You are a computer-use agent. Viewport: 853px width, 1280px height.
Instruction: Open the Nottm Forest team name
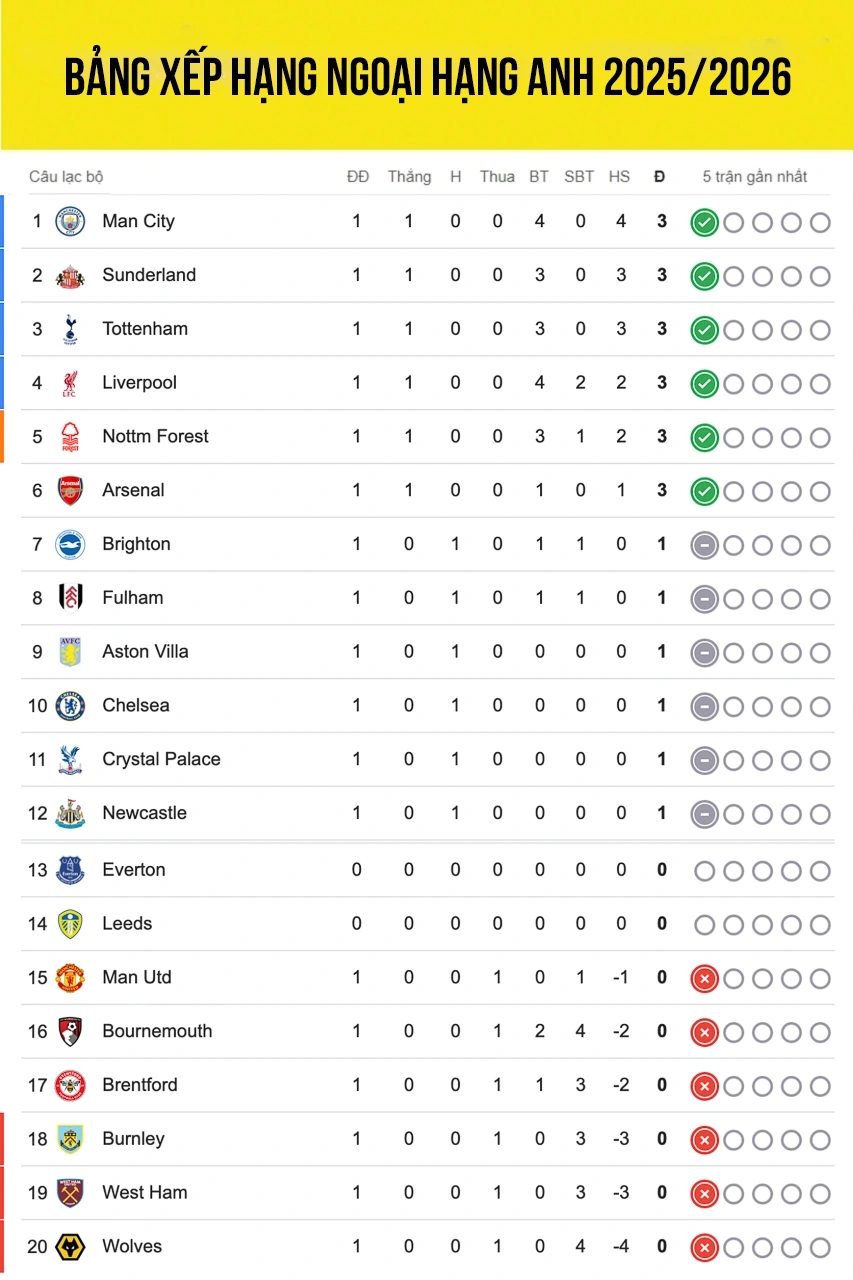[x=155, y=436]
